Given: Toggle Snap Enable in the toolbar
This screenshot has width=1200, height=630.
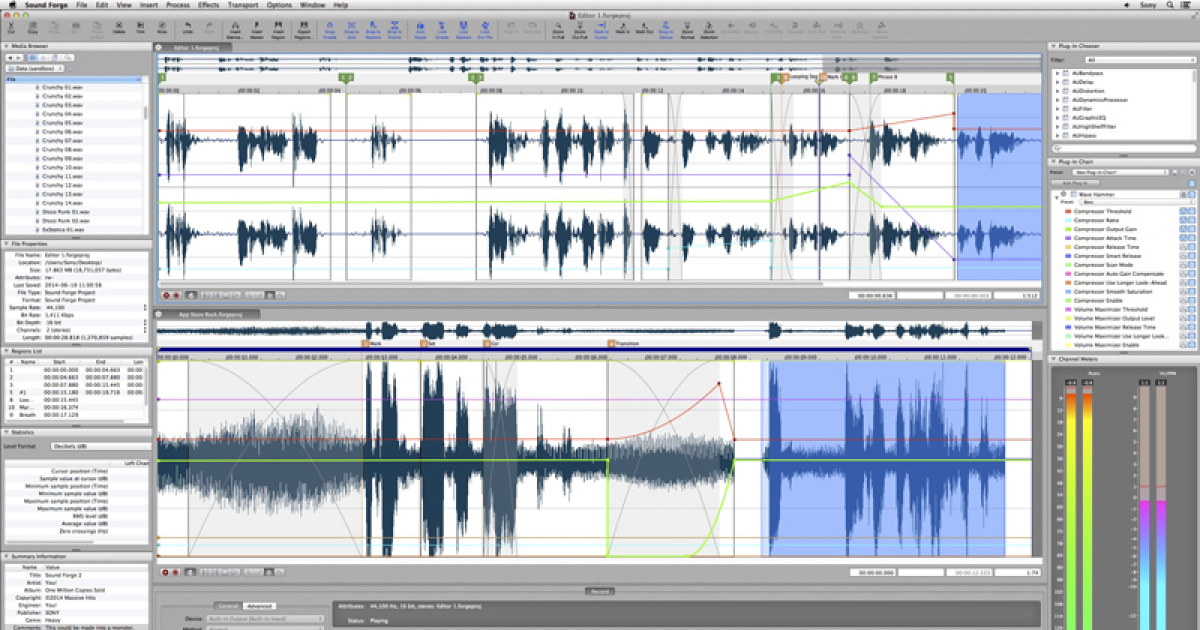Looking at the screenshot, I should [330, 29].
